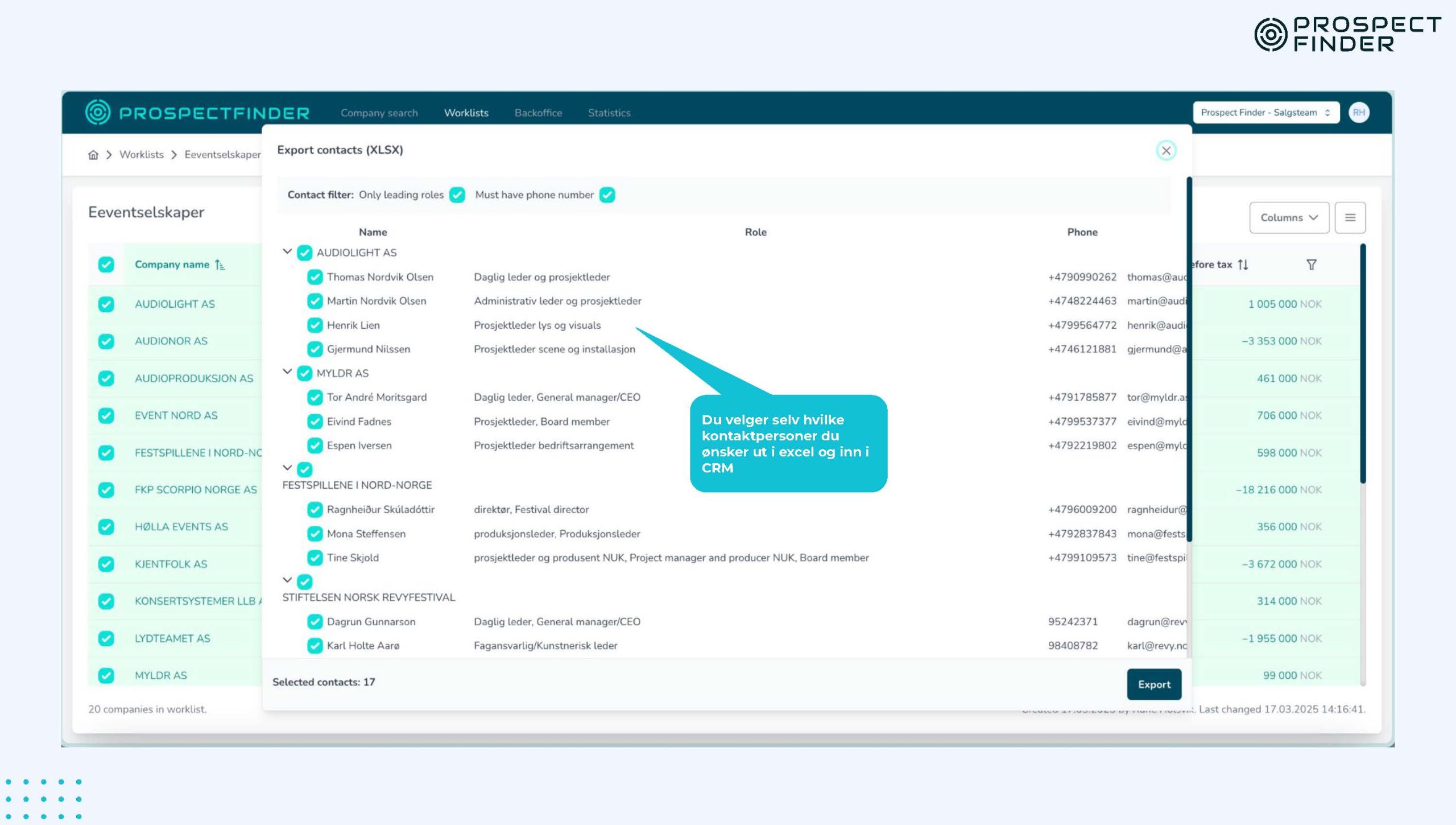
Task: Click the dialog's vertical scrollbar
Action: [1189, 358]
